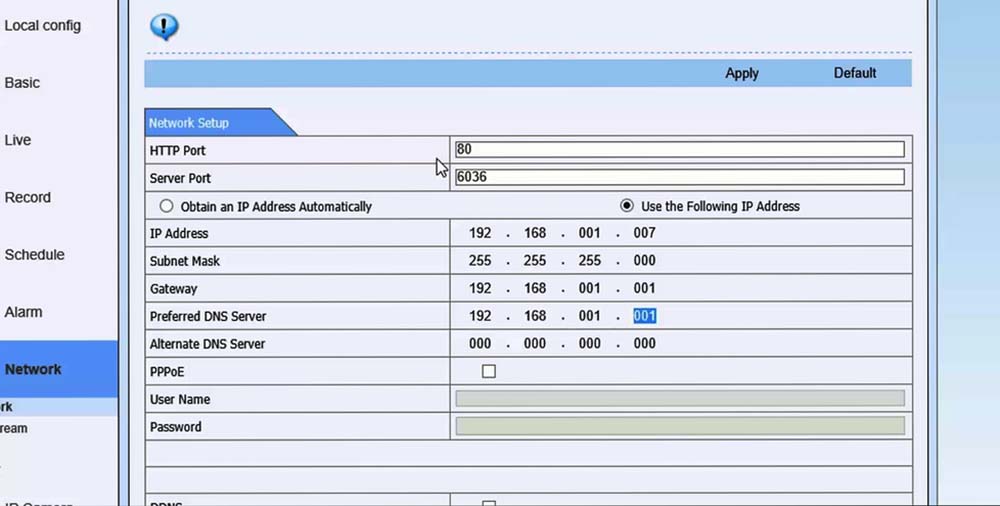The width and height of the screenshot is (1000, 506).
Task: Click the Alternate DNS Server label
Action: [207, 344]
